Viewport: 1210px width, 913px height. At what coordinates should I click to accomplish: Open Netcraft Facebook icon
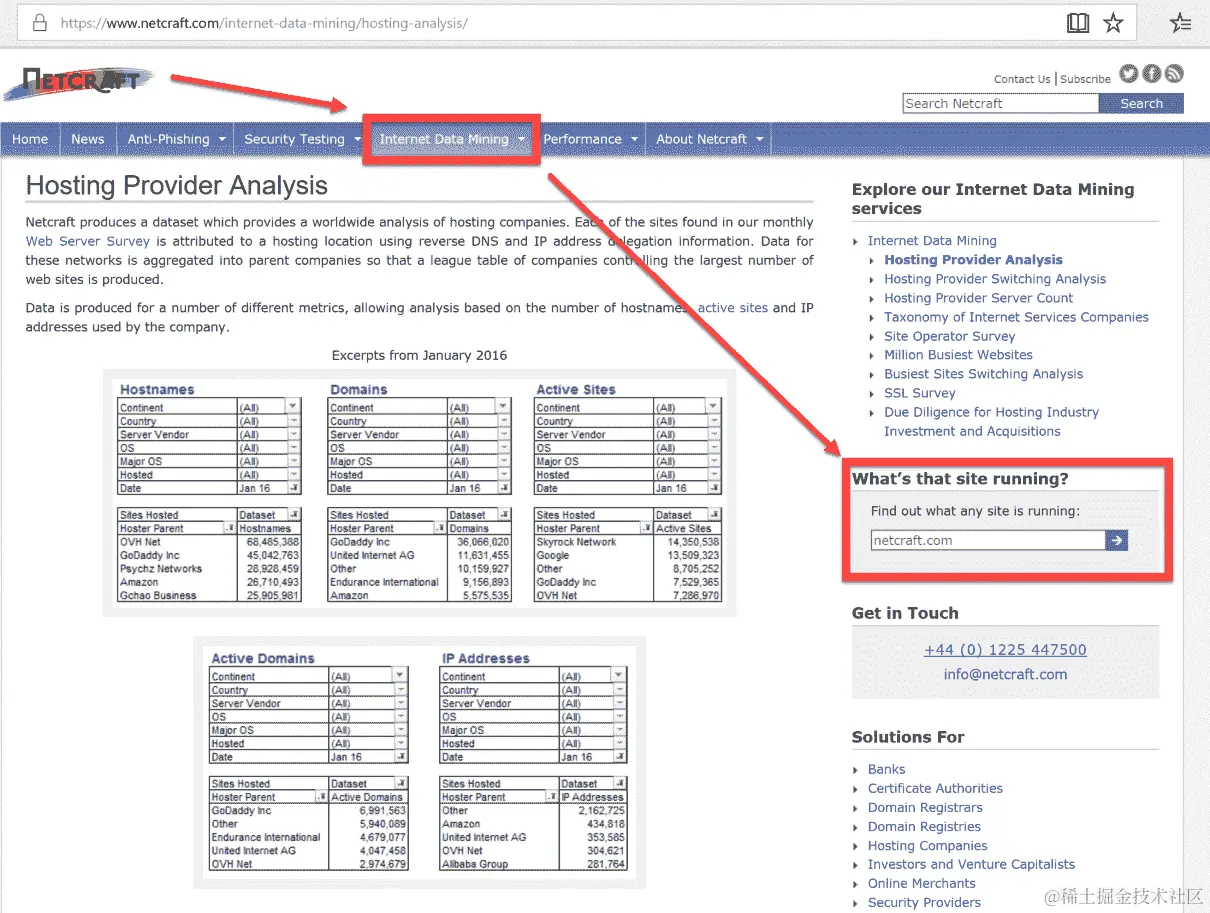click(1151, 73)
